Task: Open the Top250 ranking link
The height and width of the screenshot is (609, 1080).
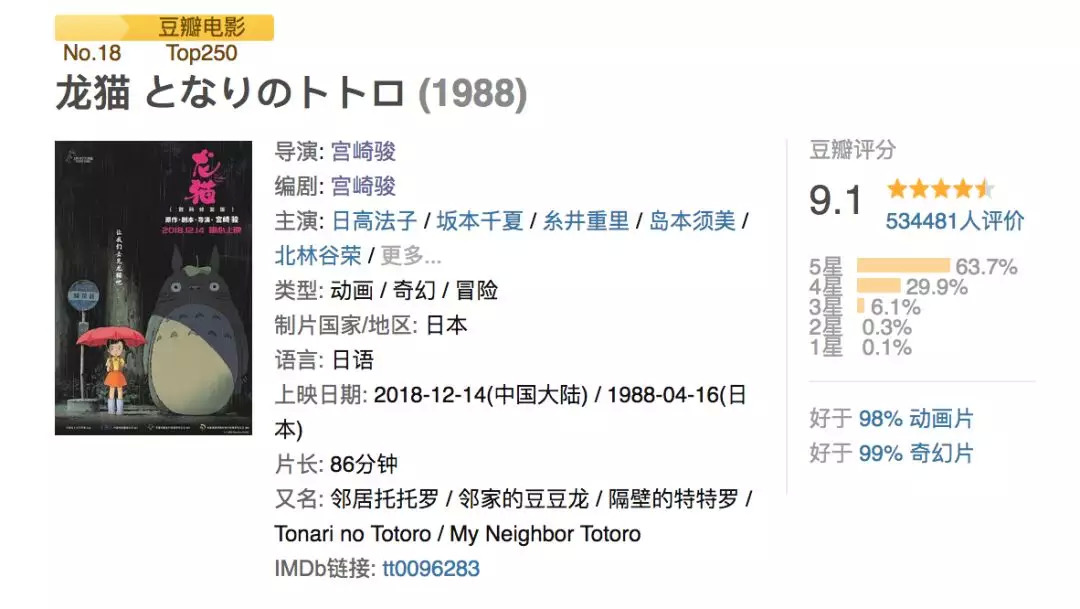Action: click(x=202, y=53)
